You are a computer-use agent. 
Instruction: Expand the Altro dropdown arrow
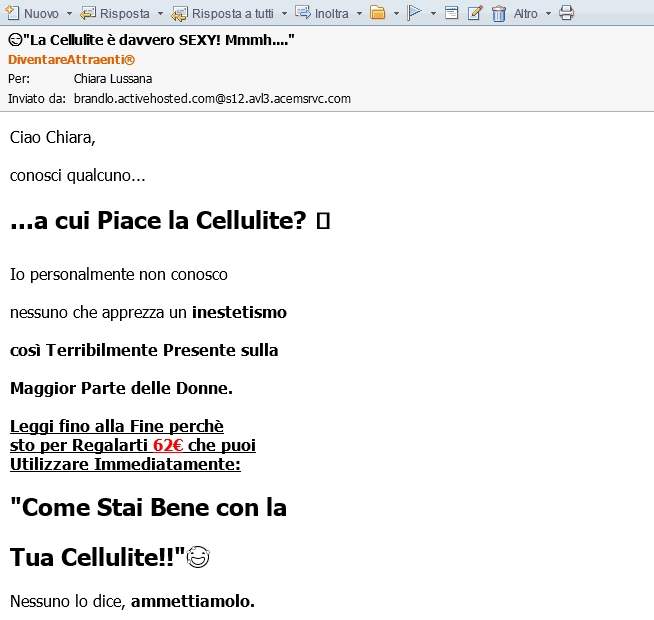(x=548, y=14)
